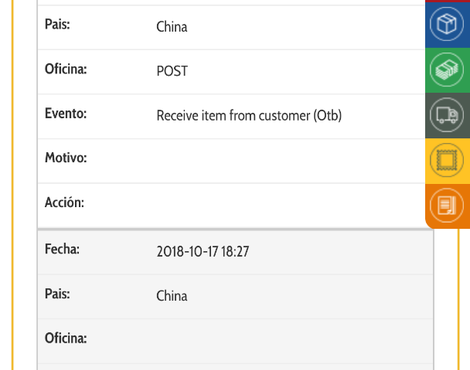Click the Acción label

click(64, 202)
